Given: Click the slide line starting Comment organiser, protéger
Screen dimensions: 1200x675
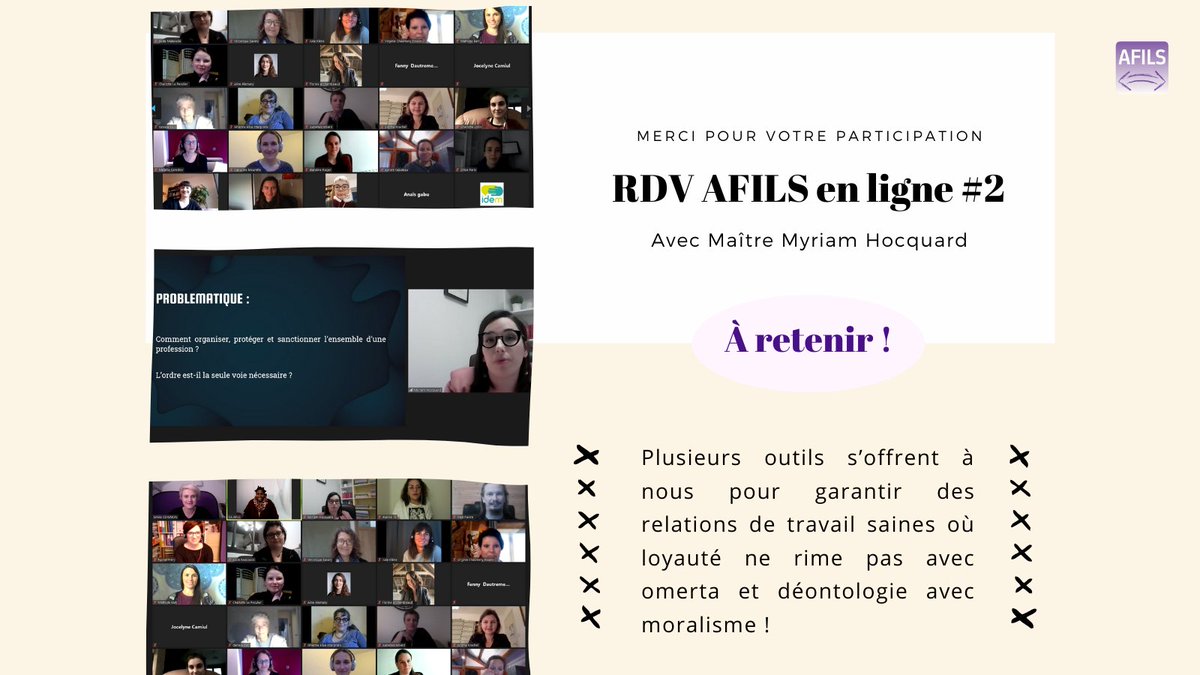Looking at the screenshot, I should click(270, 345).
